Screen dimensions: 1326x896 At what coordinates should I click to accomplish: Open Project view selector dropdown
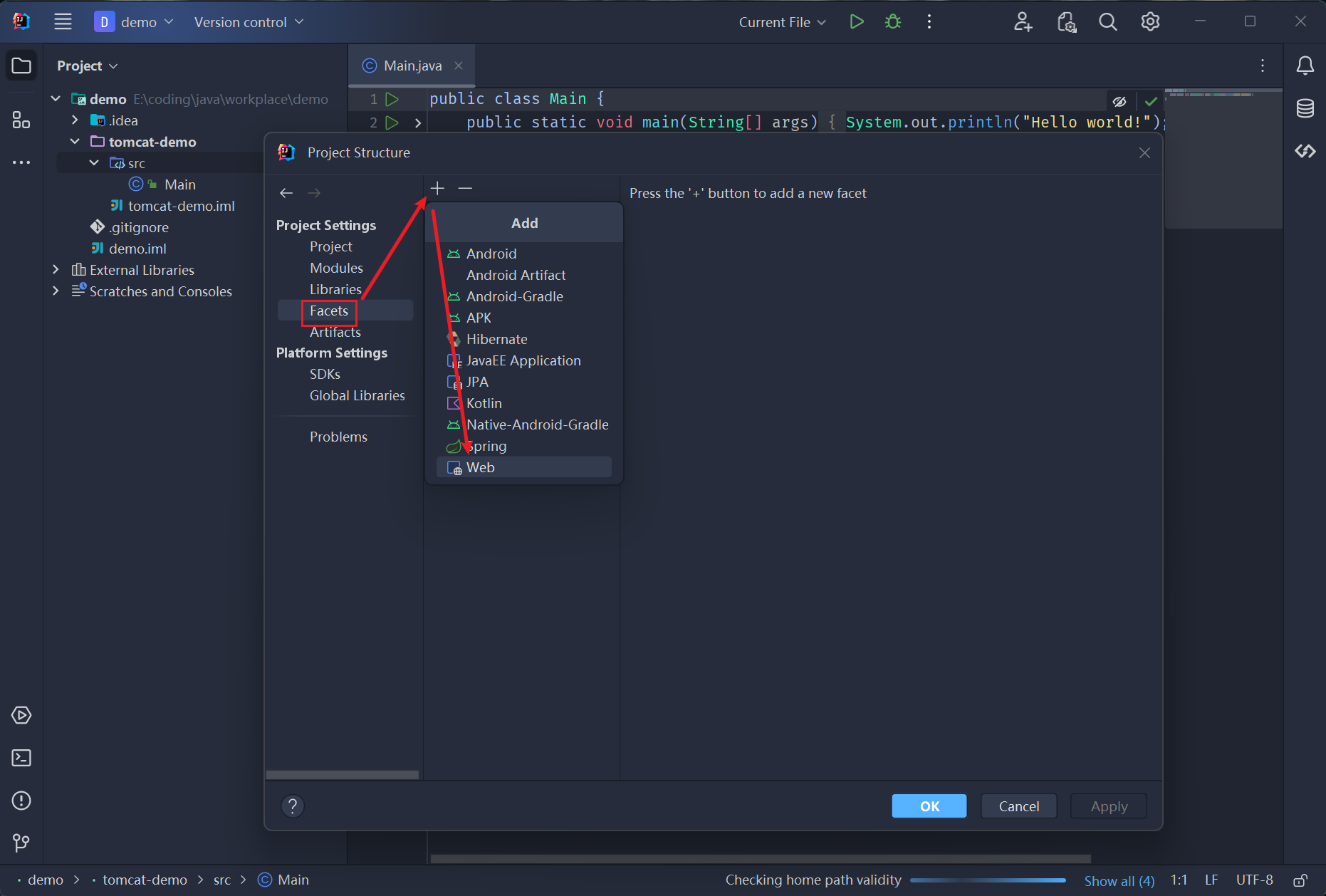pyautogui.click(x=87, y=66)
